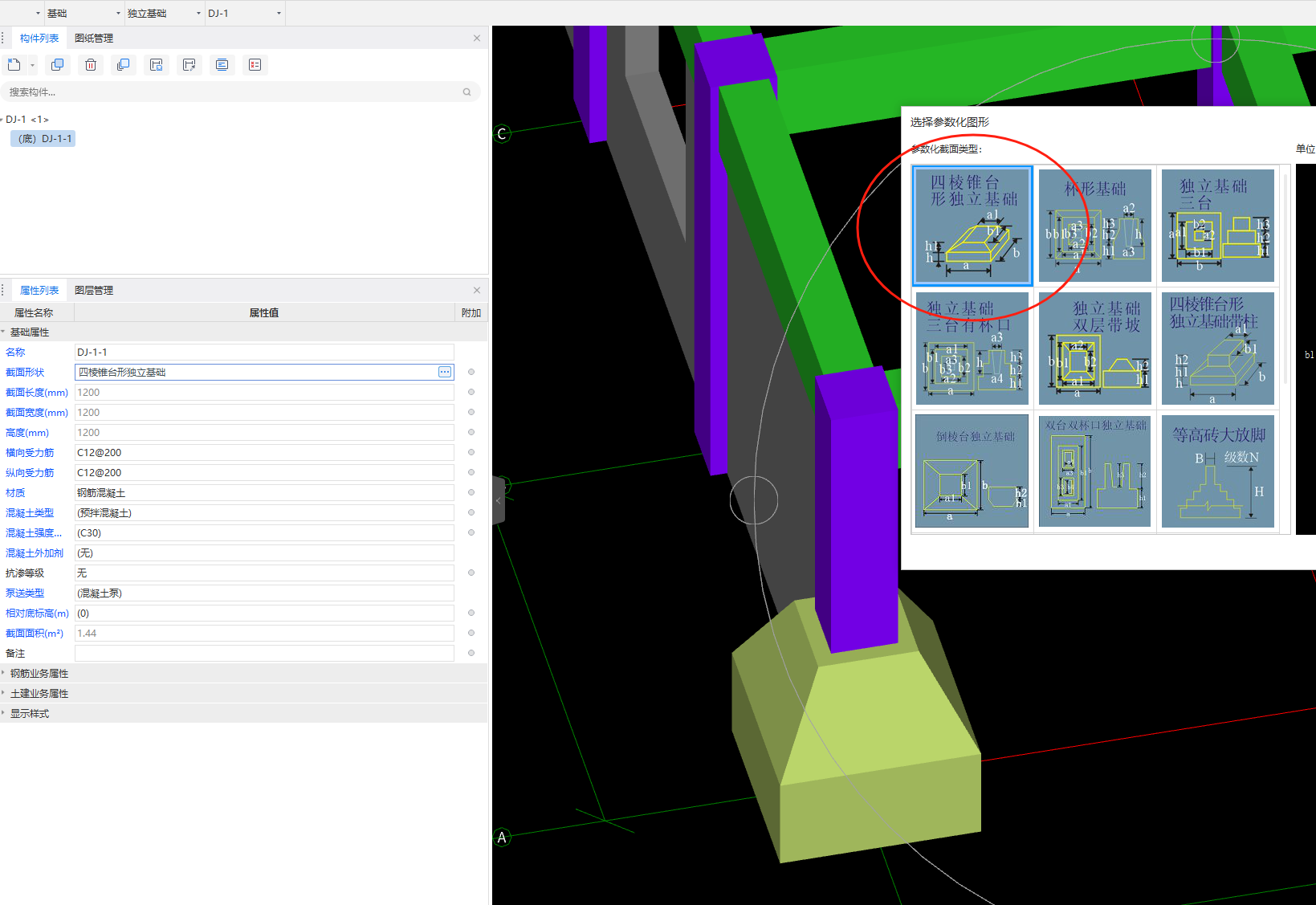Toggle 附加 option for 混凝土类型 row
The width and height of the screenshot is (1316, 905).
471,512
